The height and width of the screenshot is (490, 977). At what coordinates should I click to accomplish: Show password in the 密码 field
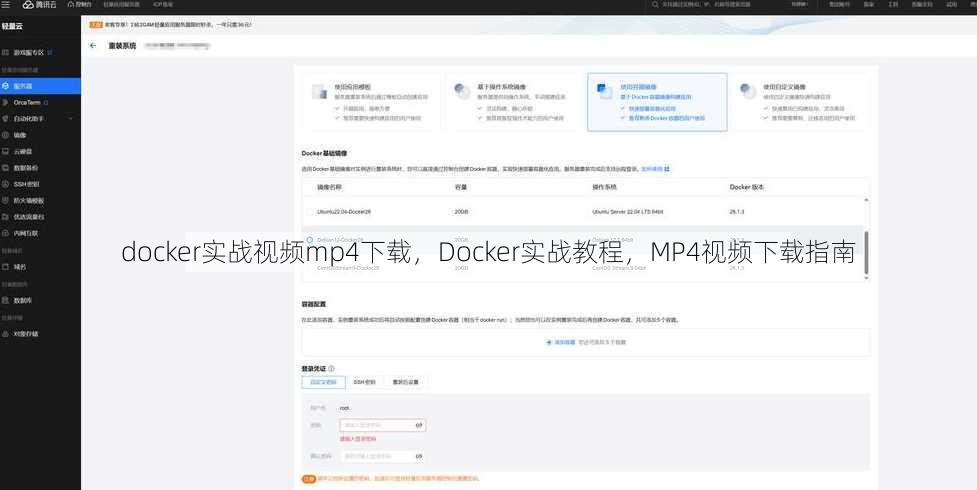click(x=419, y=425)
